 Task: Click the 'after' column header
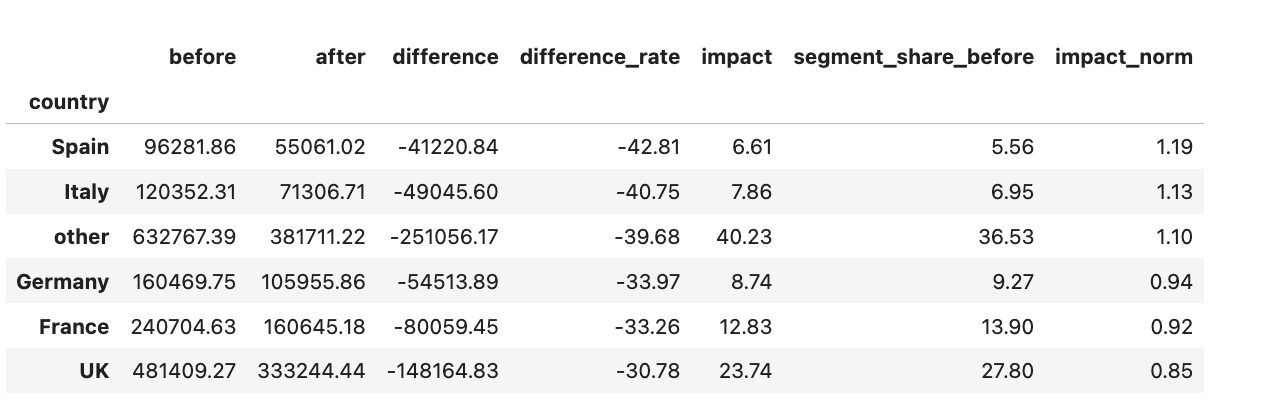pyautogui.click(x=340, y=57)
